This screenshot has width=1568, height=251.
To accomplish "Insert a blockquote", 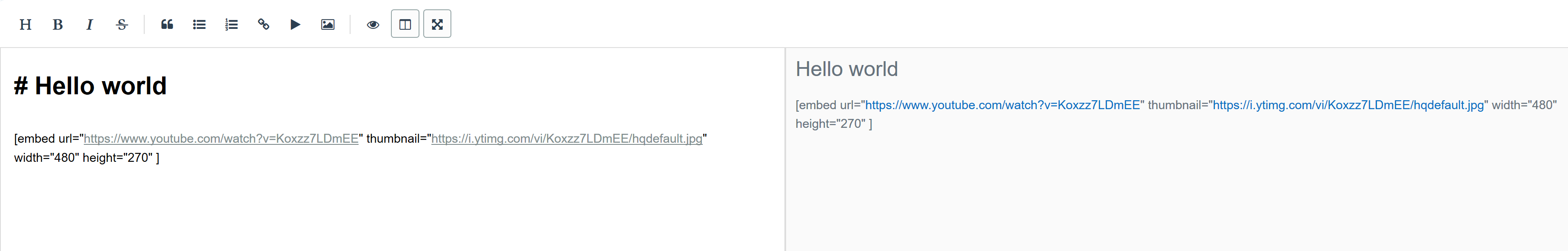I will [x=167, y=24].
